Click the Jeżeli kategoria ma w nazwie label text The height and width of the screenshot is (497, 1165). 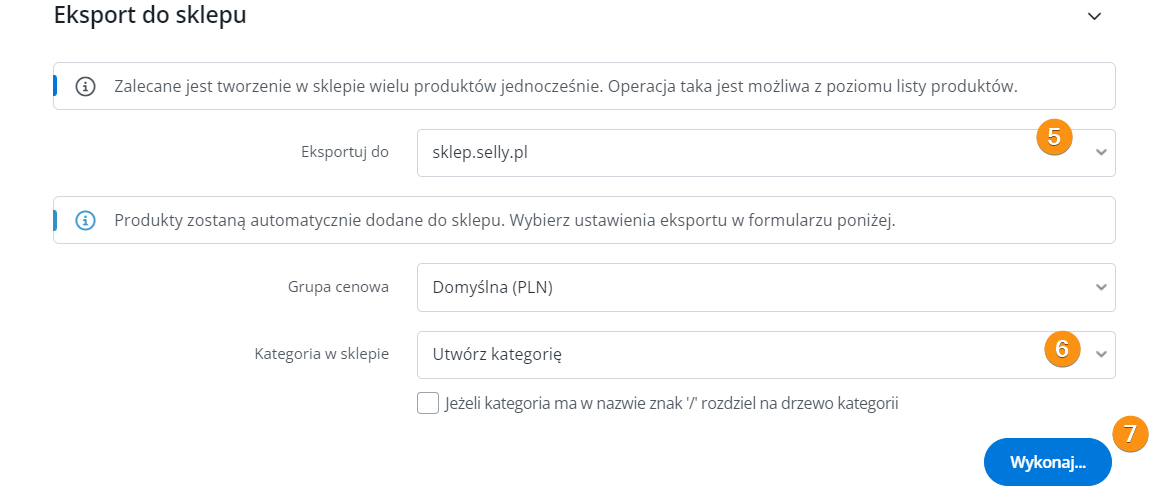[671, 404]
